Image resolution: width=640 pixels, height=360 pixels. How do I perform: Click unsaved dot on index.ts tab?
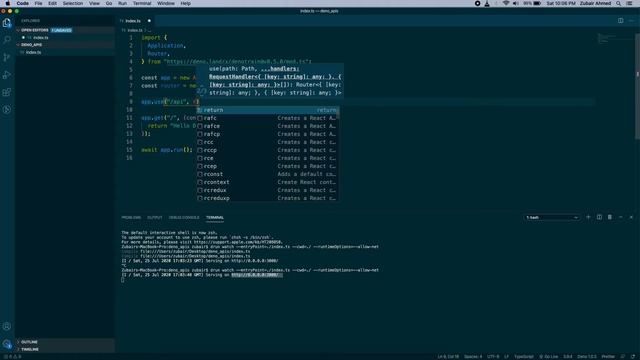coord(149,21)
